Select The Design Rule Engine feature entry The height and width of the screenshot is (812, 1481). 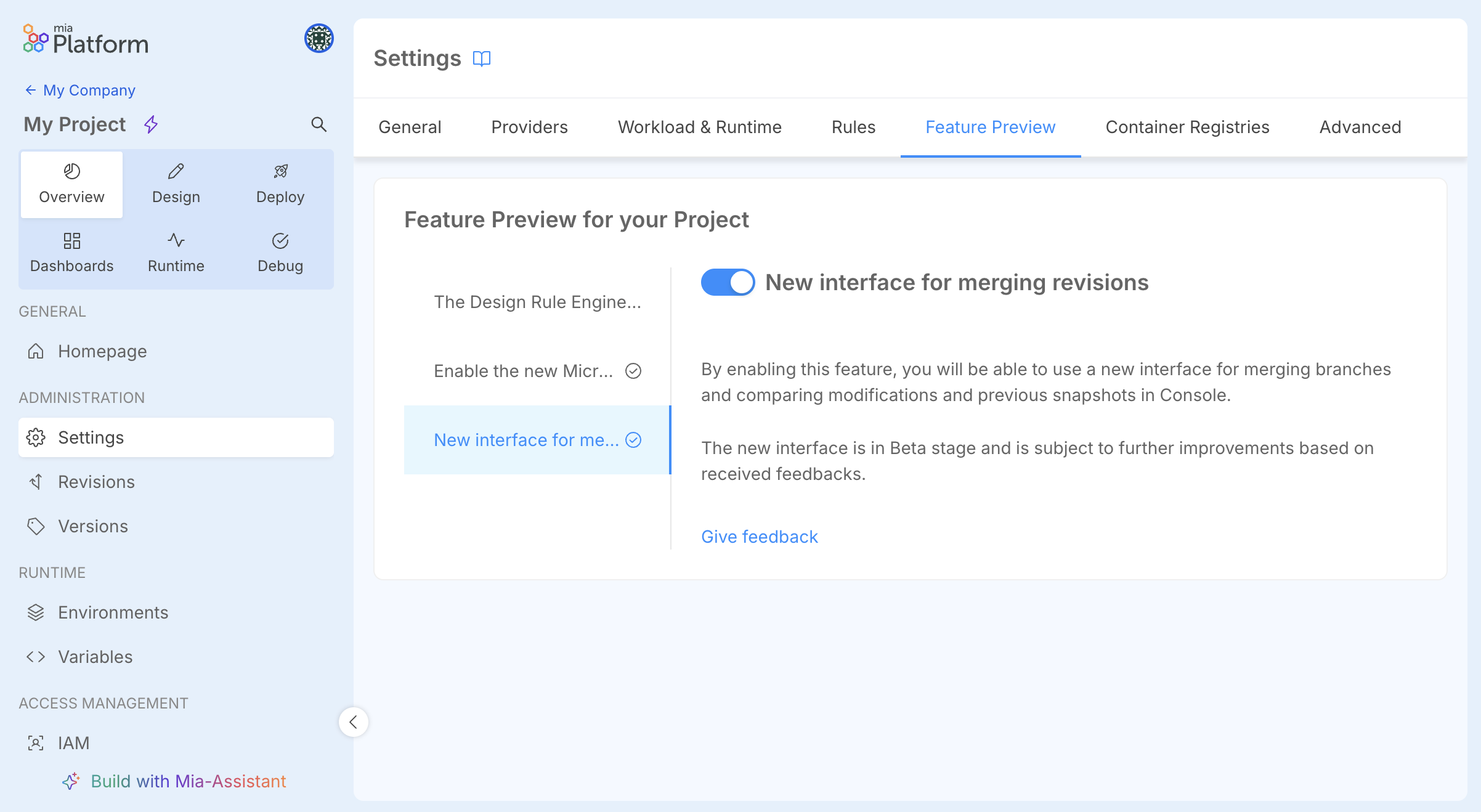coord(537,302)
